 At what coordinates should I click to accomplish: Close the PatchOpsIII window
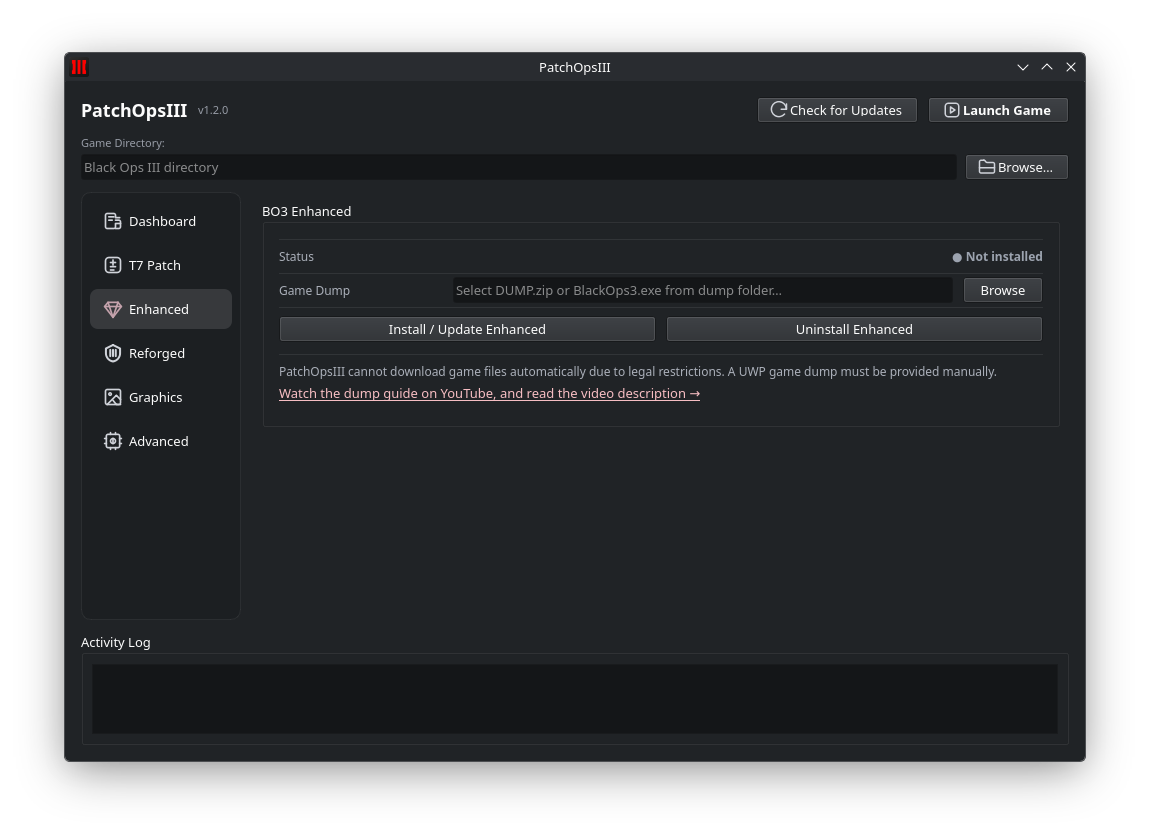point(1071,67)
